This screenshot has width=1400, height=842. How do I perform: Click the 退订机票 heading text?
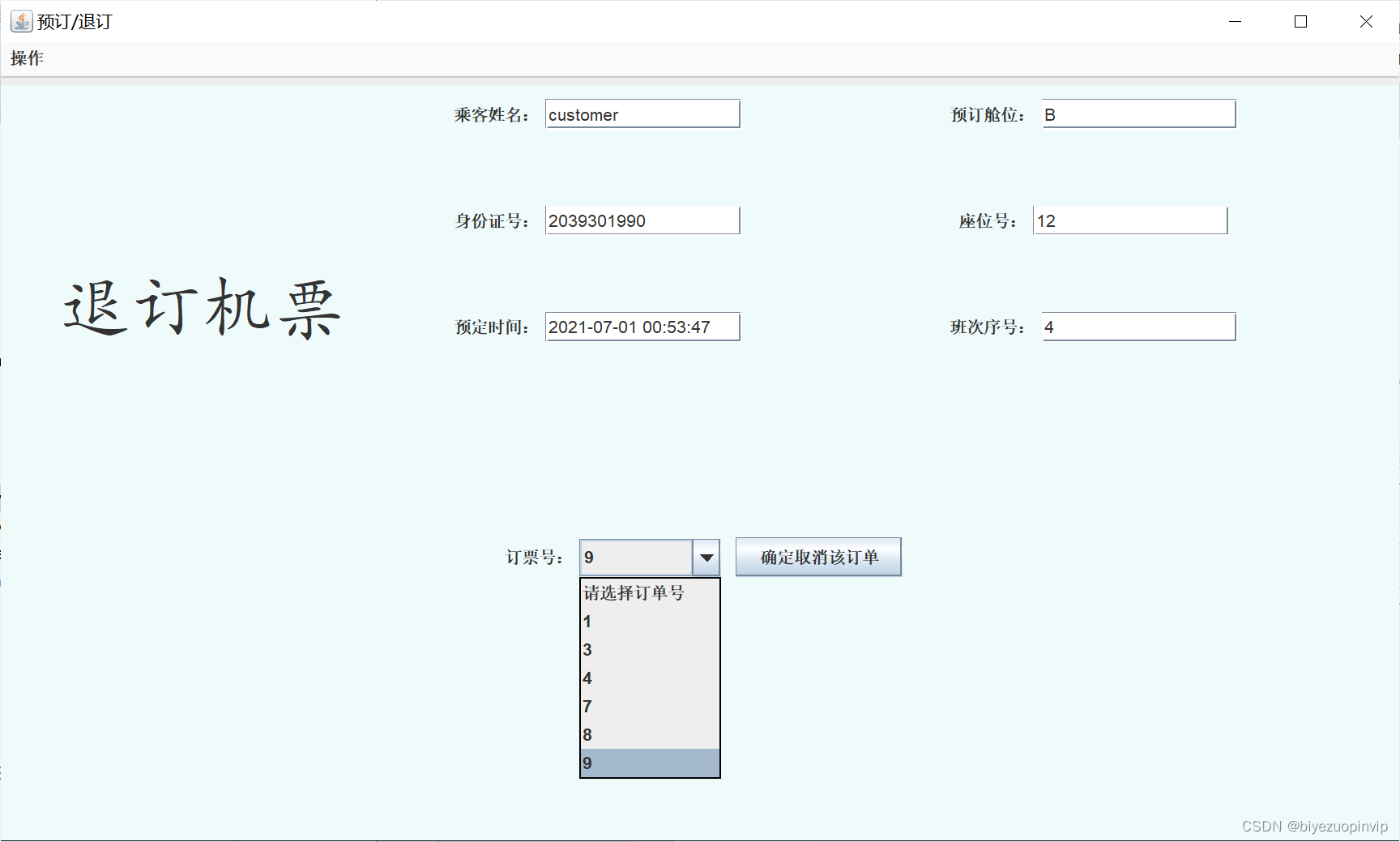pos(202,308)
